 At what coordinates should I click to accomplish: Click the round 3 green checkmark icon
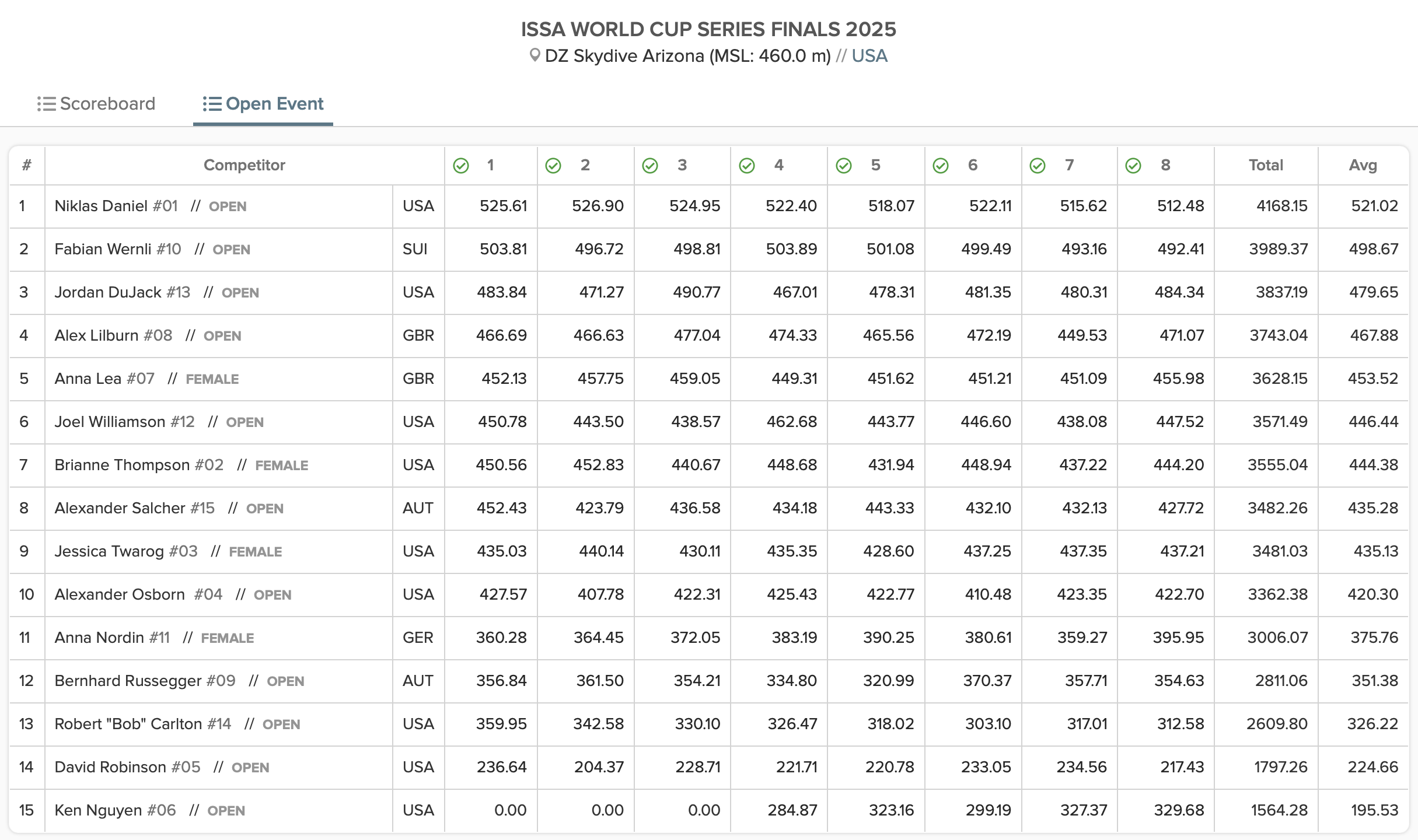tap(650, 166)
